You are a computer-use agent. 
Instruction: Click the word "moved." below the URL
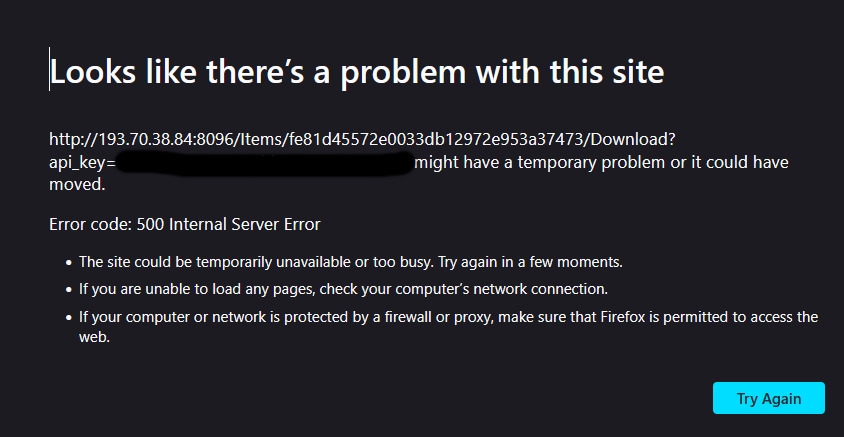click(77, 185)
